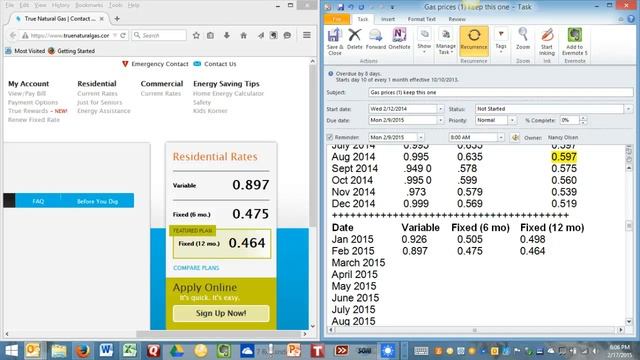Click the Windows Start button
This screenshot has width=640, height=360.
pyautogui.click(x=11, y=351)
